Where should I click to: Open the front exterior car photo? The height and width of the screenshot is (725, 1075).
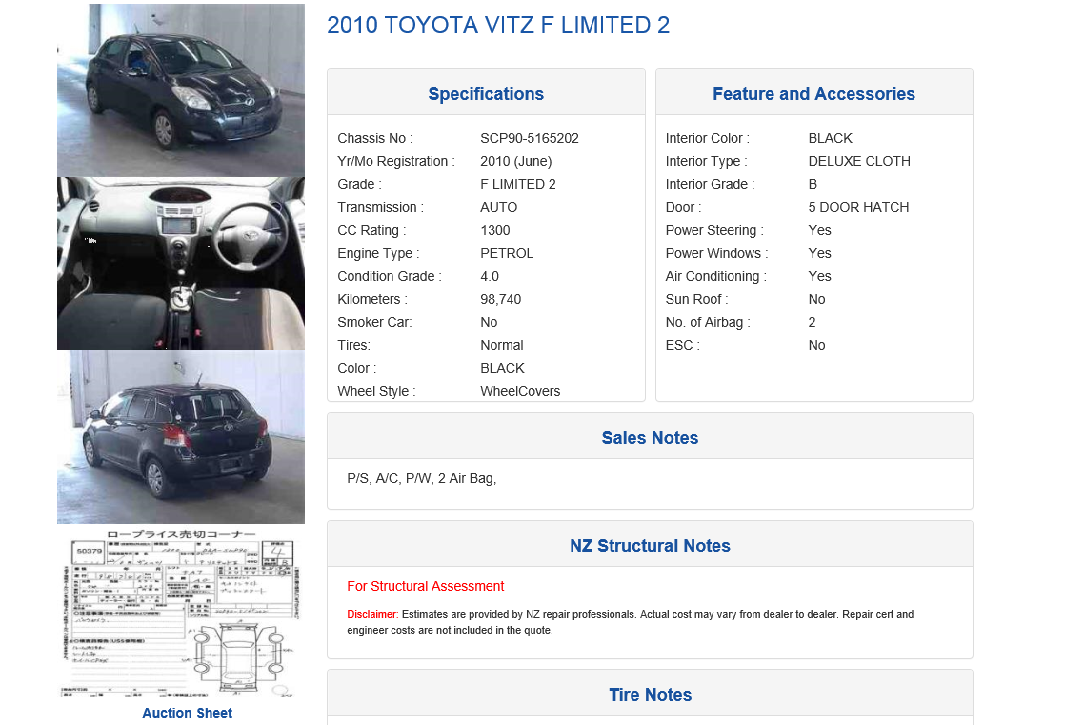point(181,90)
